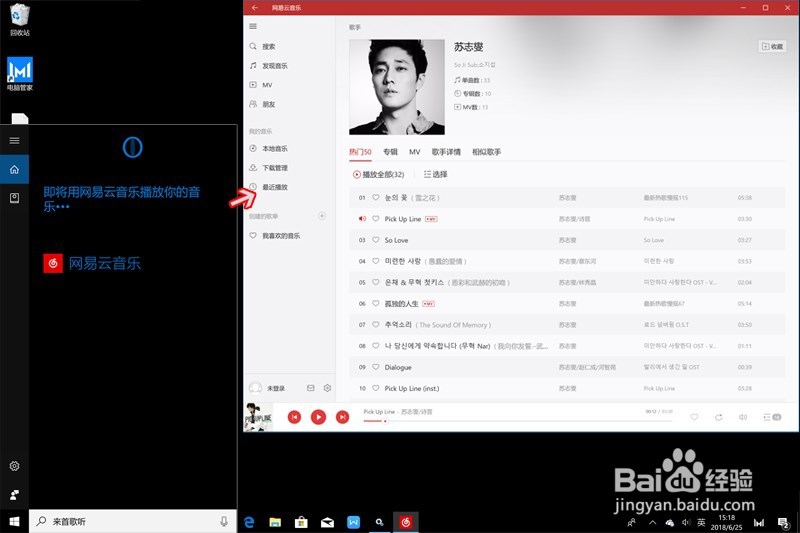Open Microsoft Store from the taskbar
This screenshot has height=533, width=800.
[x=301, y=522]
